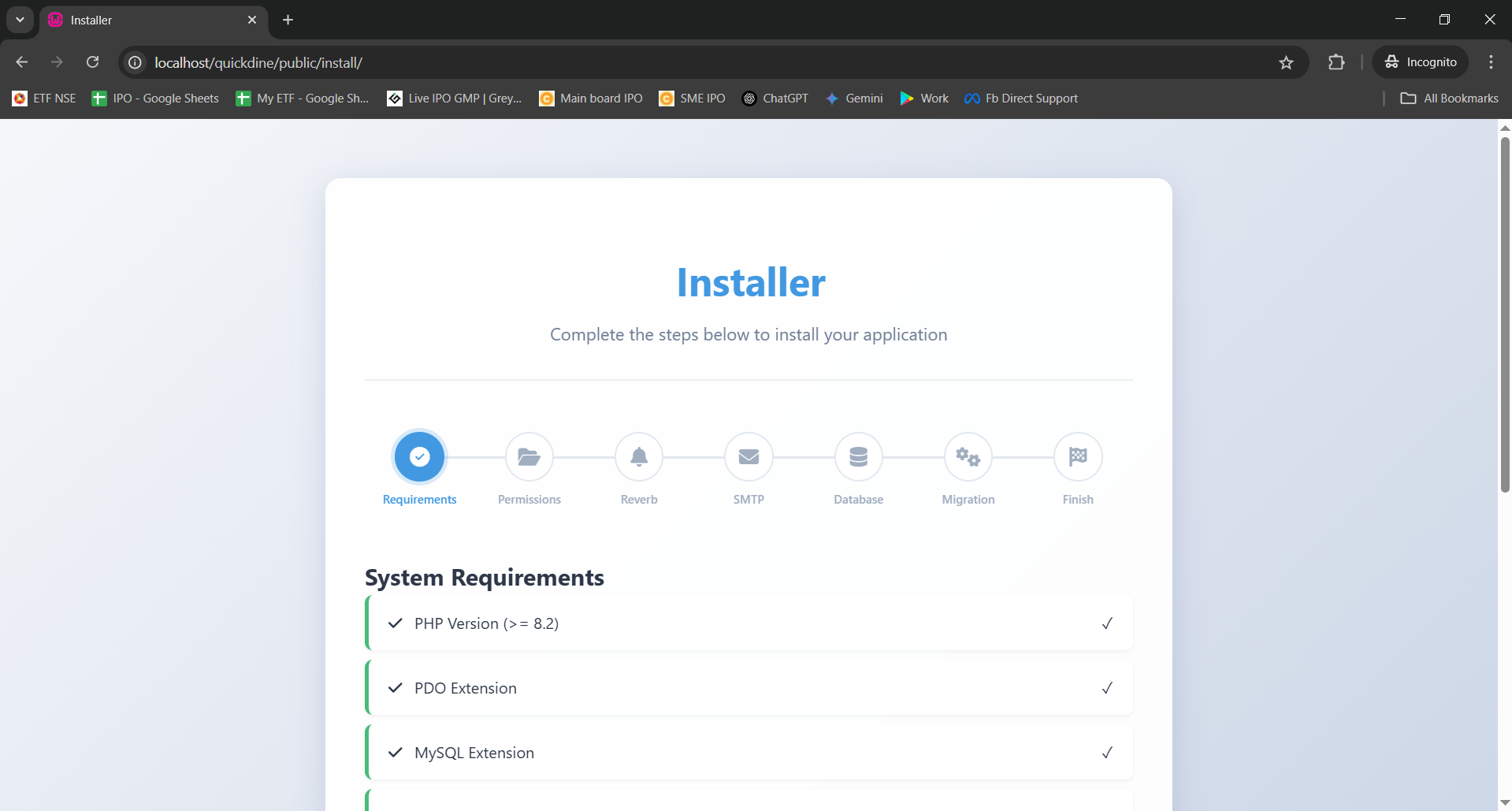Select the Installer browser tab
Screen dimensions: 1512x811
click(x=154, y=20)
